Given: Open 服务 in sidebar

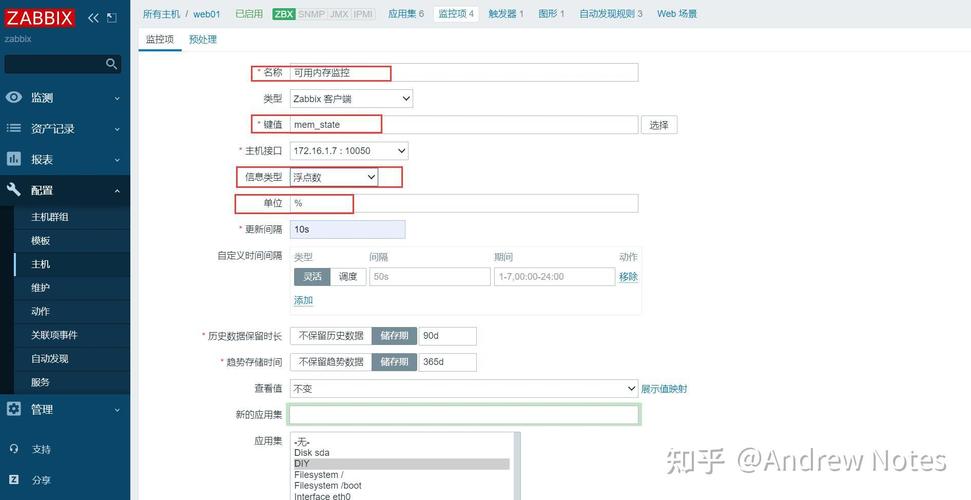Looking at the screenshot, I should (x=41, y=382).
